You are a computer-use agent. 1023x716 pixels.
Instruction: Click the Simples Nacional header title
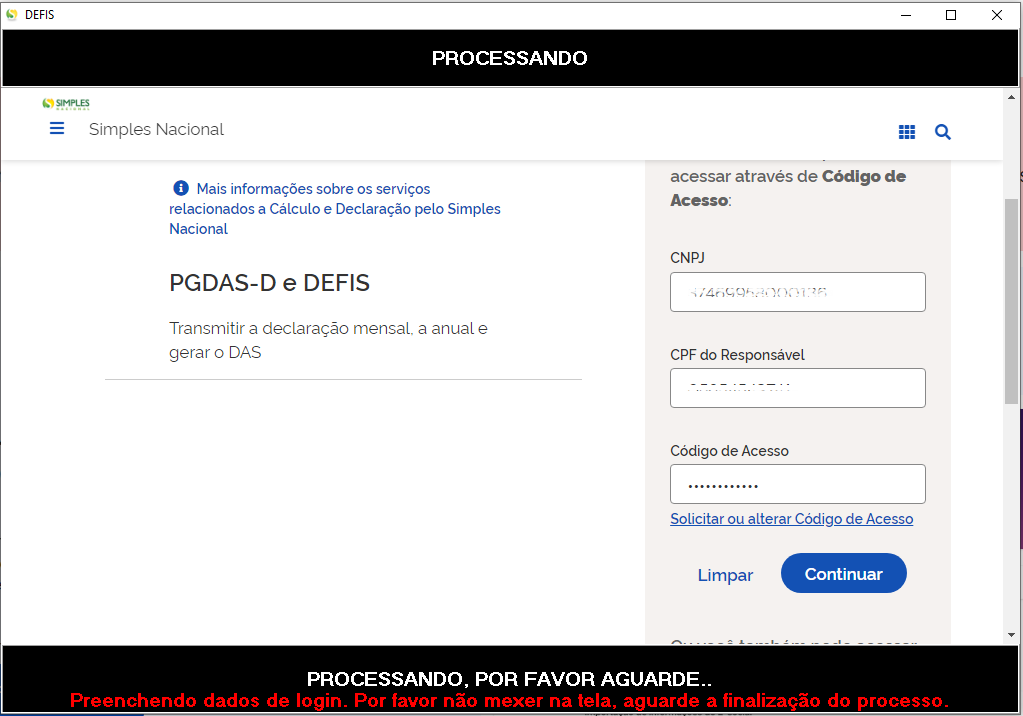156,129
